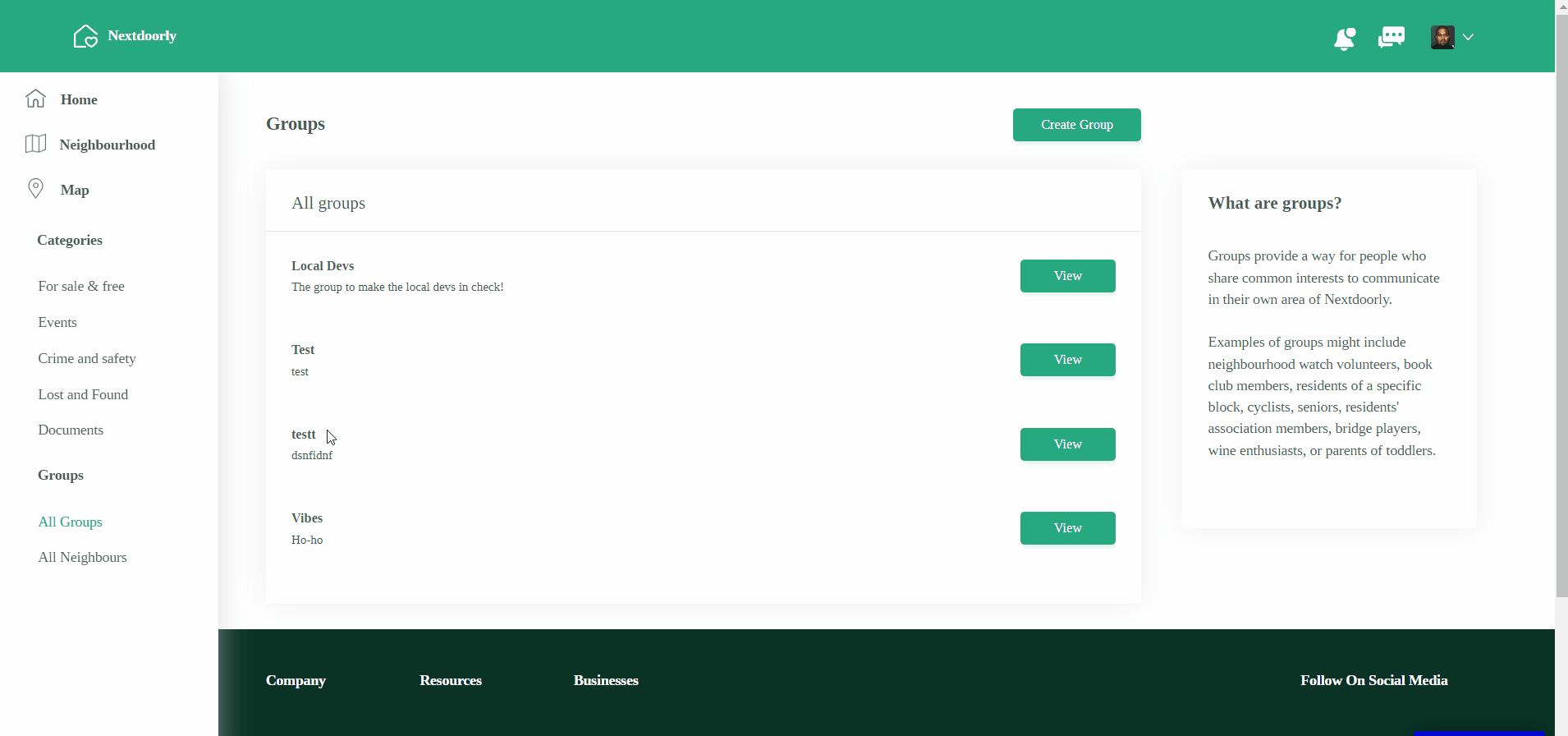
Task: Click the page vertical scrollbar thumb
Action: tap(1561, 304)
